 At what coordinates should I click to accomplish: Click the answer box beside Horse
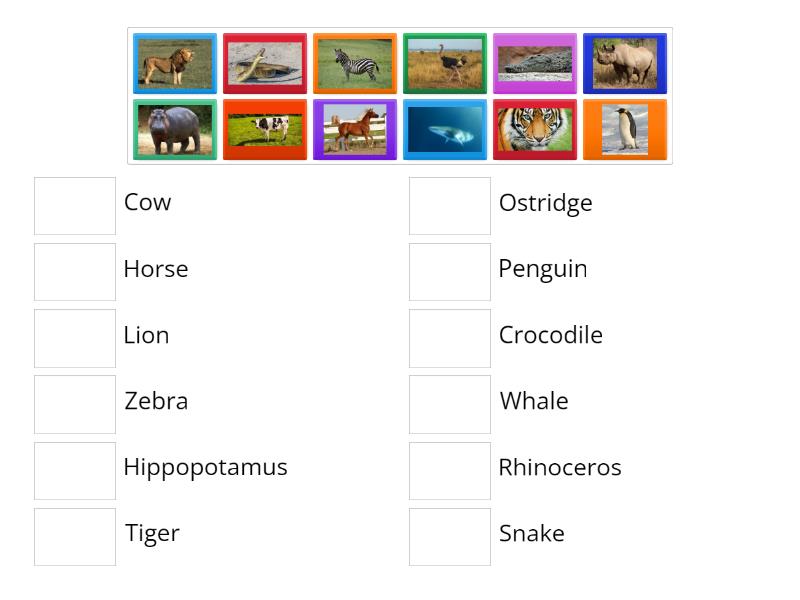pos(74,272)
